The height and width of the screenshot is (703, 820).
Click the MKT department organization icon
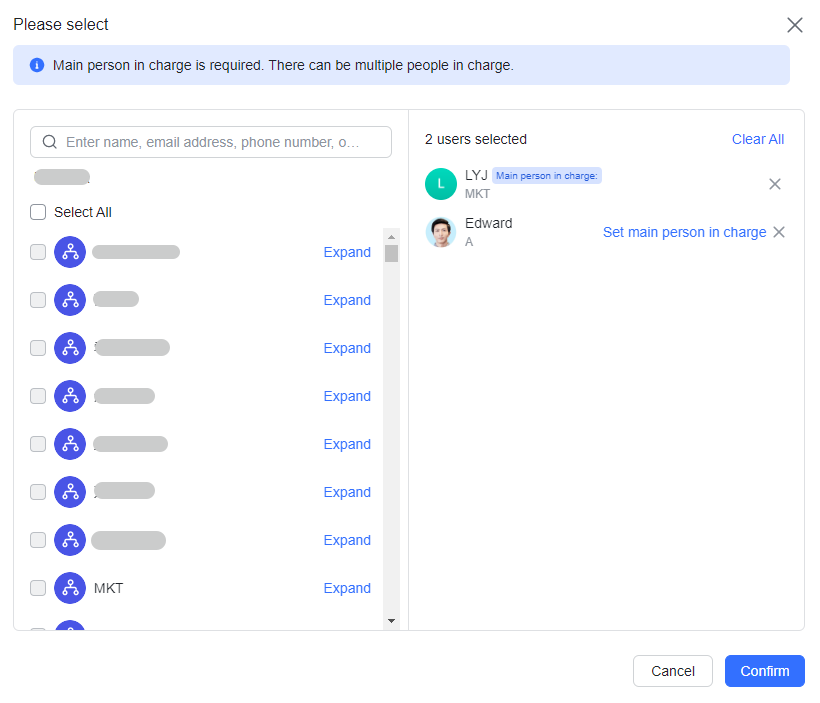pyautogui.click(x=70, y=588)
